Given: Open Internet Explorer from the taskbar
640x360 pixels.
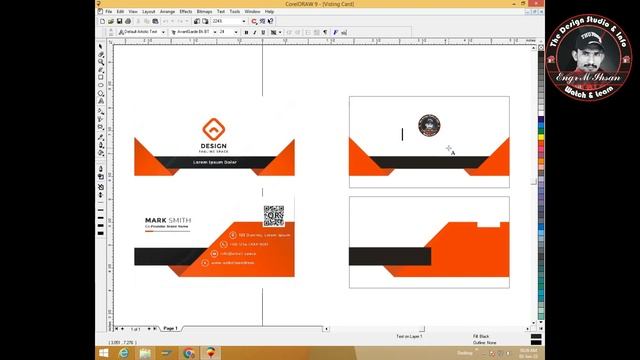Looking at the screenshot, I should coord(124,353).
